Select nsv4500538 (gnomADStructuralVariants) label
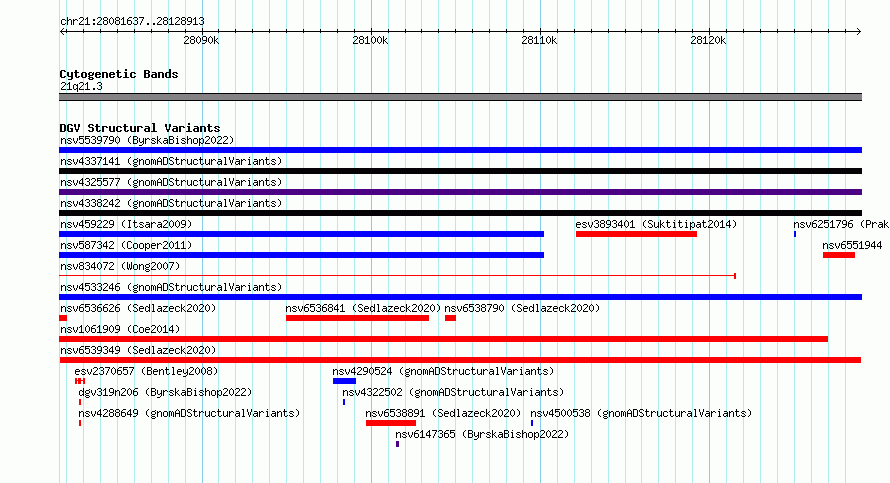 (x=641, y=413)
